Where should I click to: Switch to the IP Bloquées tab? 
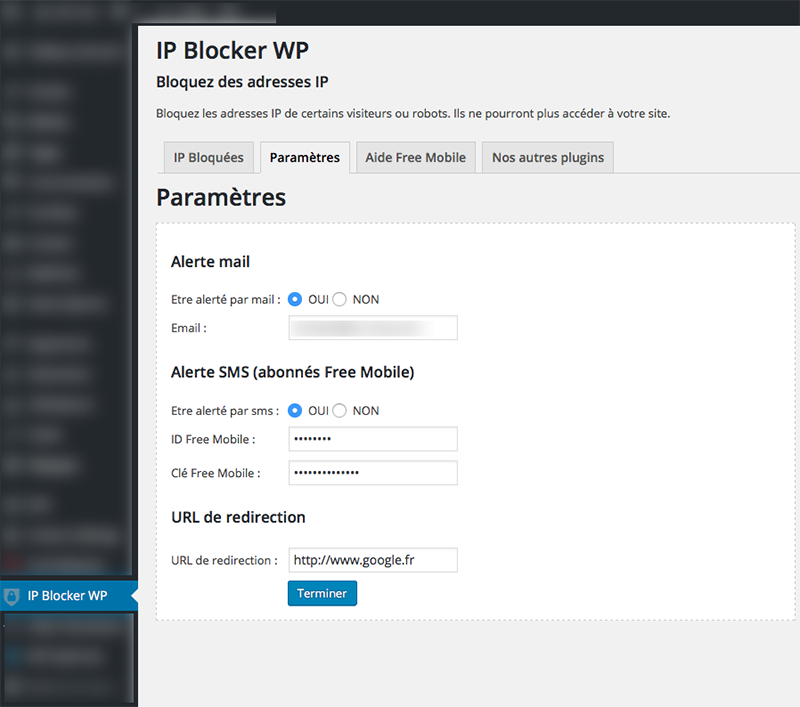pyautogui.click(x=208, y=158)
